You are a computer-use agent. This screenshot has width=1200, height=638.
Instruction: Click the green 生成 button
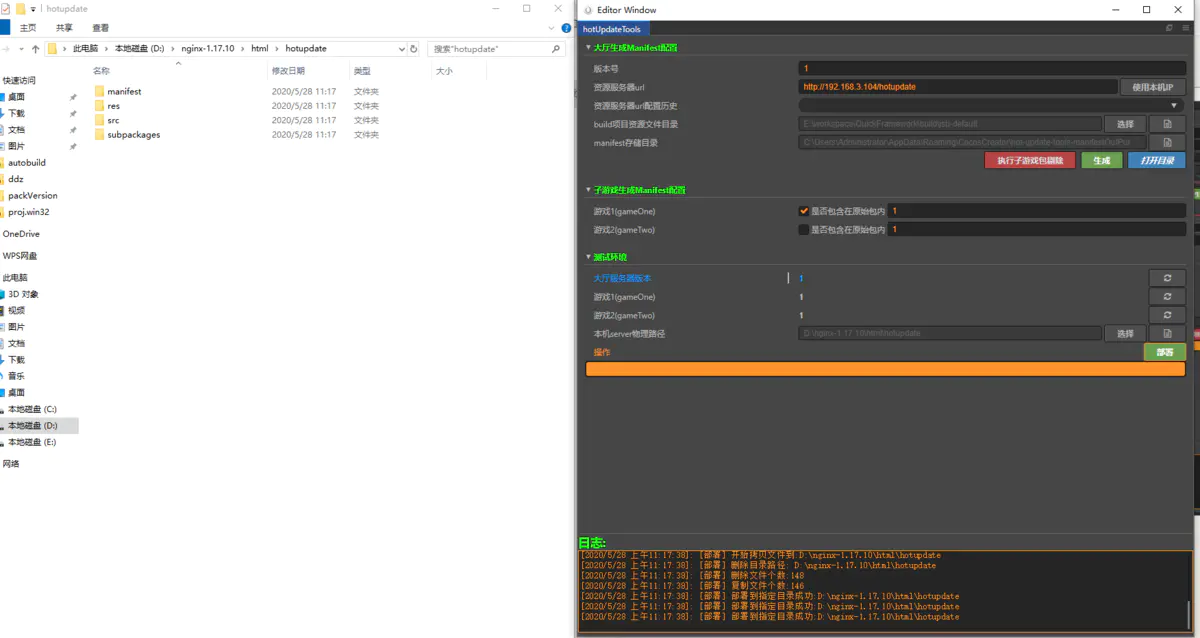[x=1101, y=161]
